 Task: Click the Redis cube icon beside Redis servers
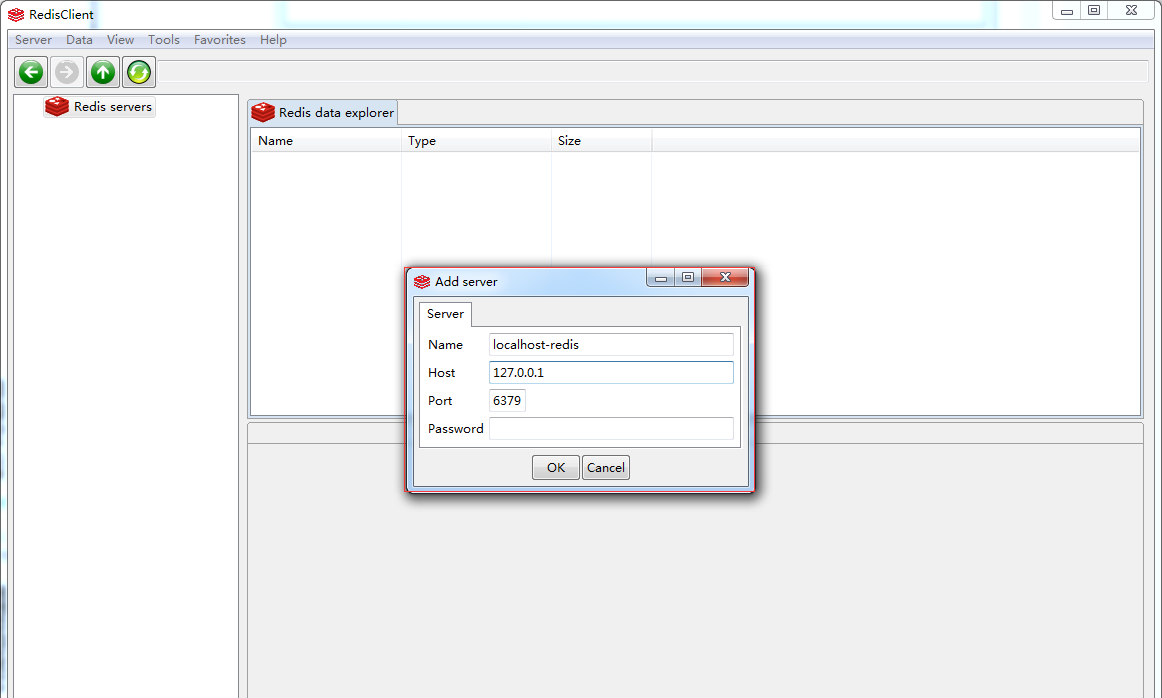pos(57,106)
